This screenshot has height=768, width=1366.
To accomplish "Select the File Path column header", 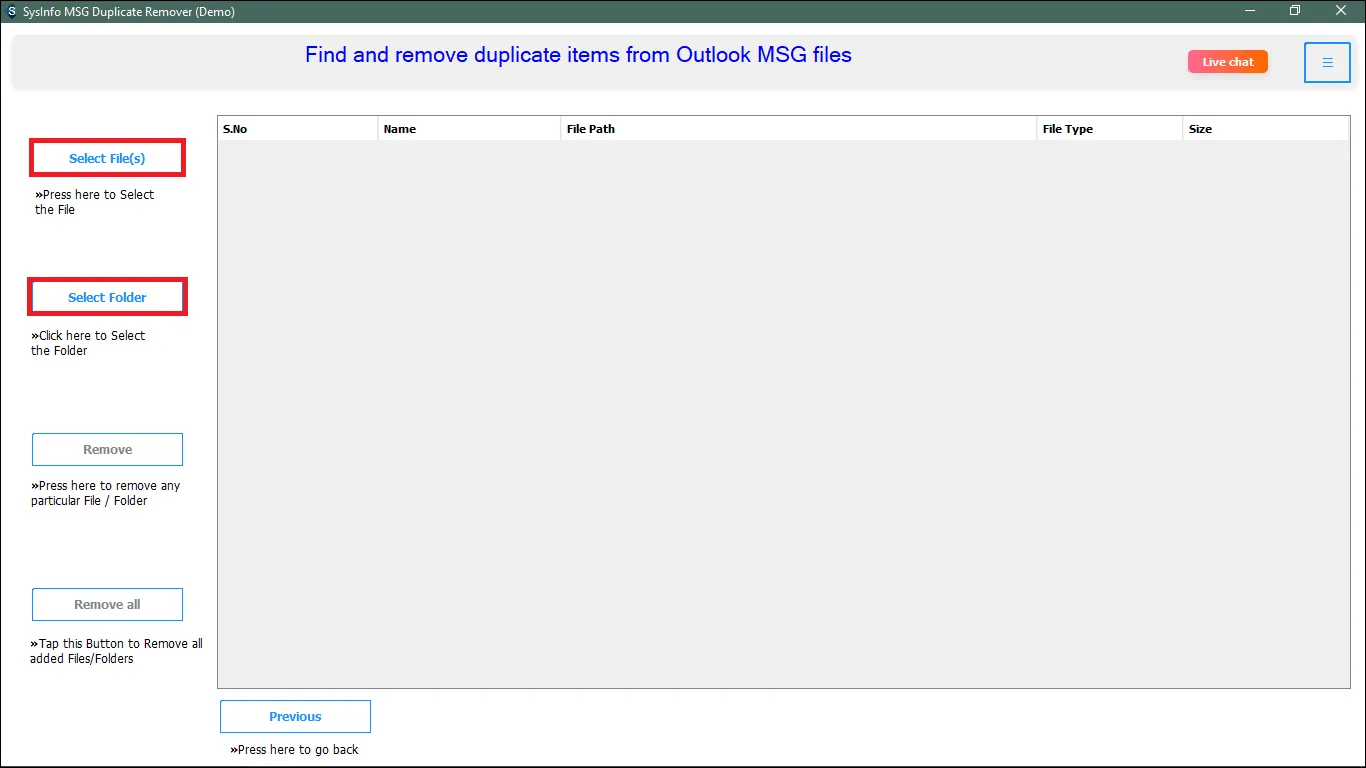I will tap(798, 129).
